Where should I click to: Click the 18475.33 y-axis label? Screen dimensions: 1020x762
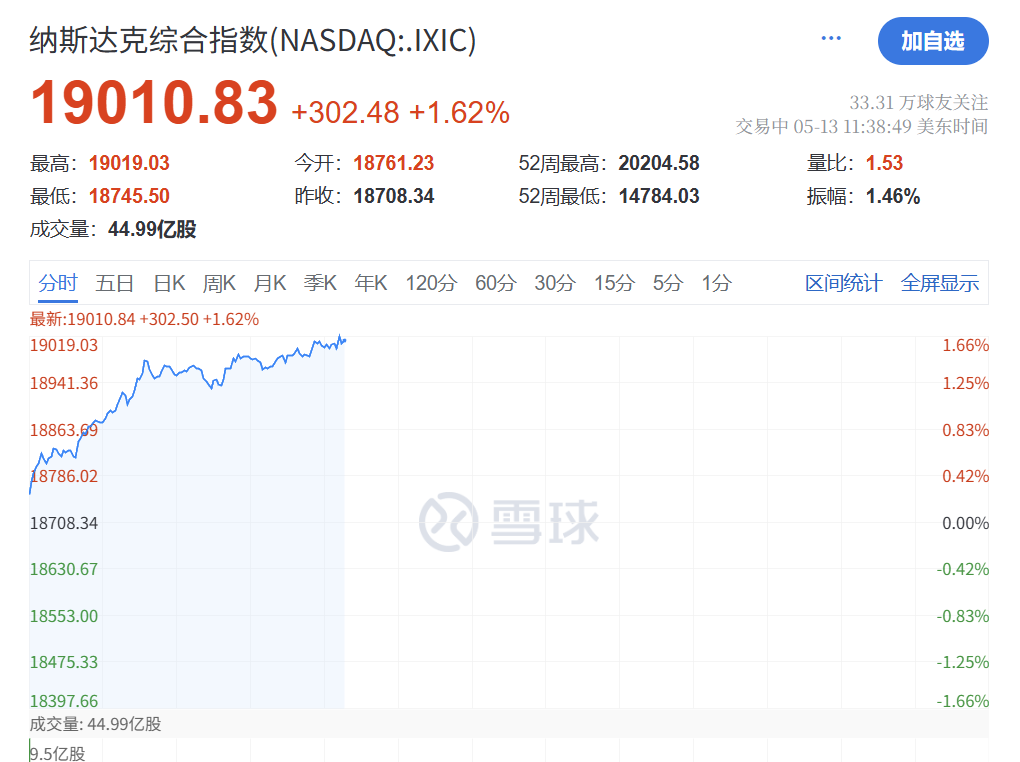coord(64,662)
